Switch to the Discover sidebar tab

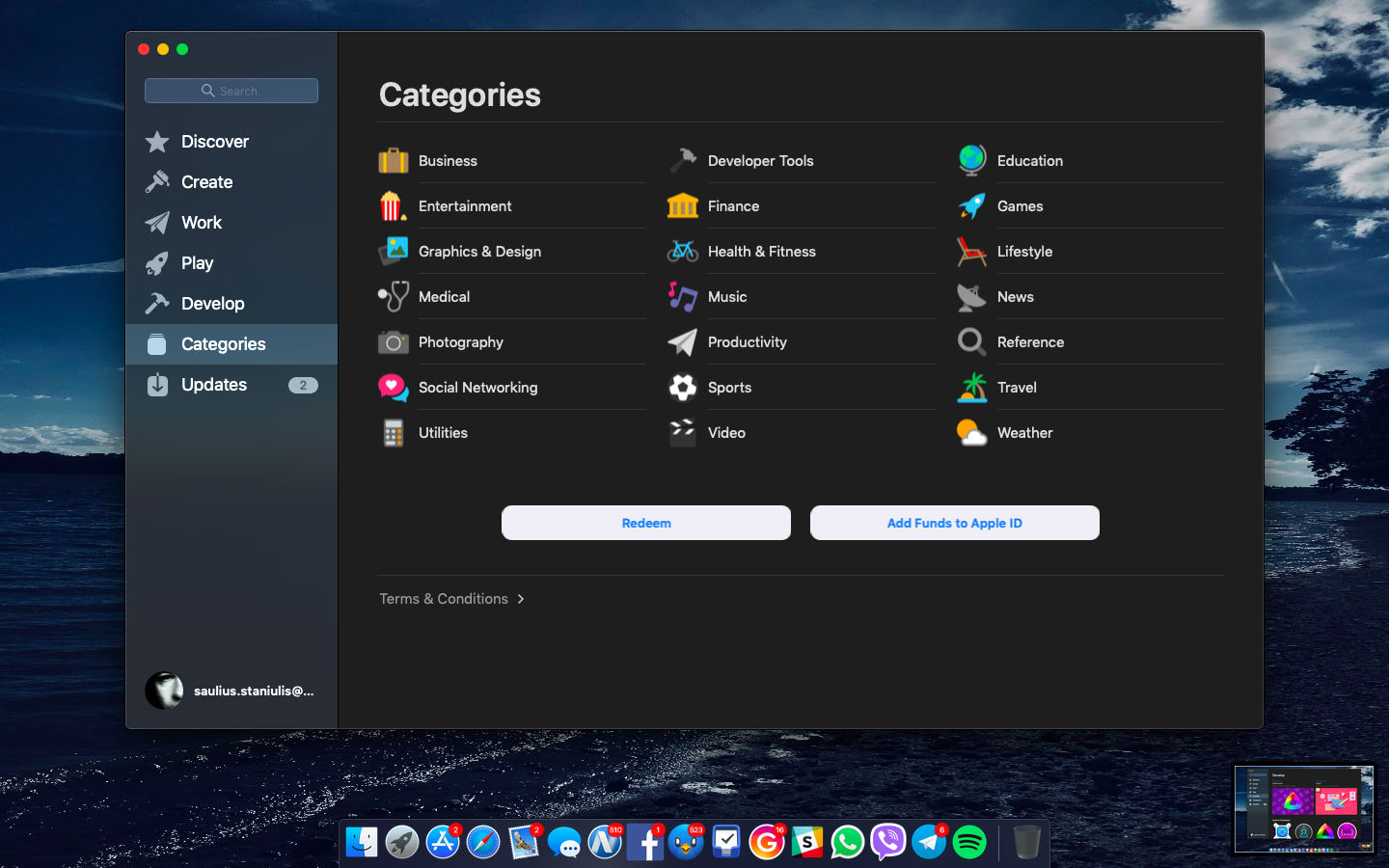(214, 142)
